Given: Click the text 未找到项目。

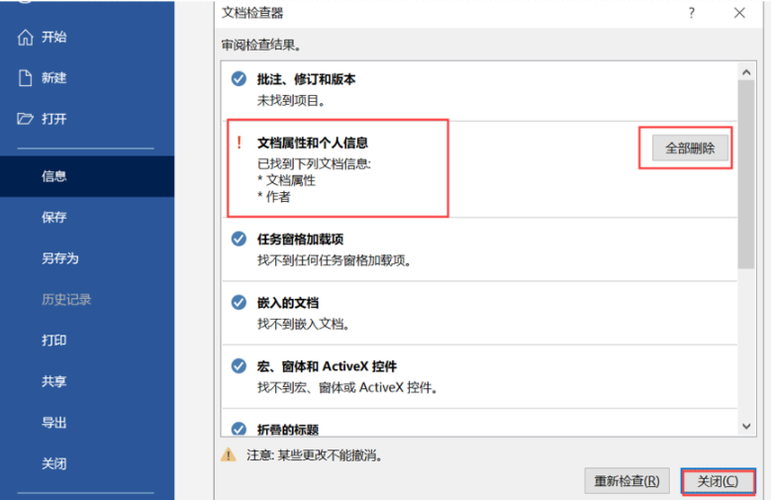Looking at the screenshot, I should tap(291, 101).
